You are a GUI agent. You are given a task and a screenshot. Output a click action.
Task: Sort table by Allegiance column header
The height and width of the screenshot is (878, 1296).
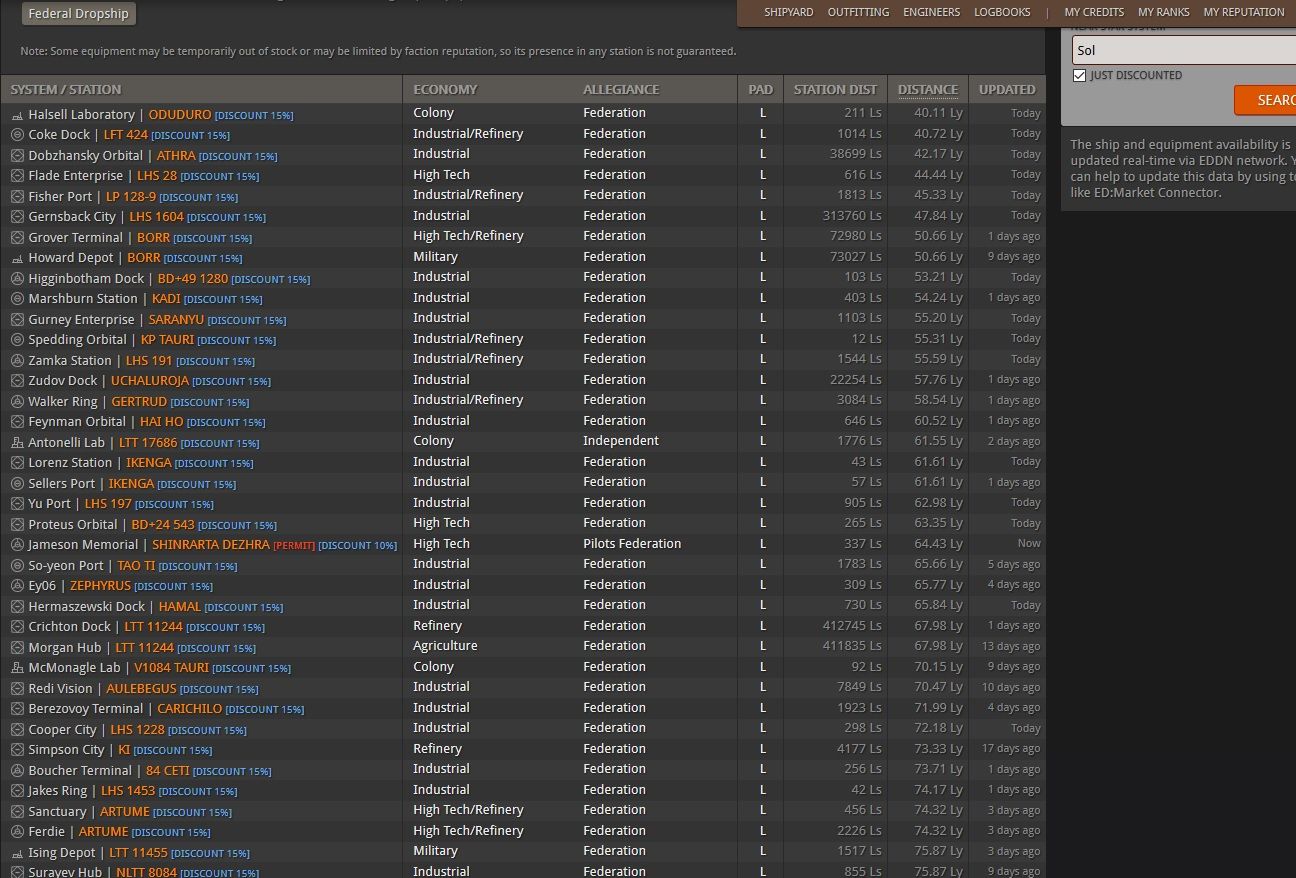pos(621,90)
